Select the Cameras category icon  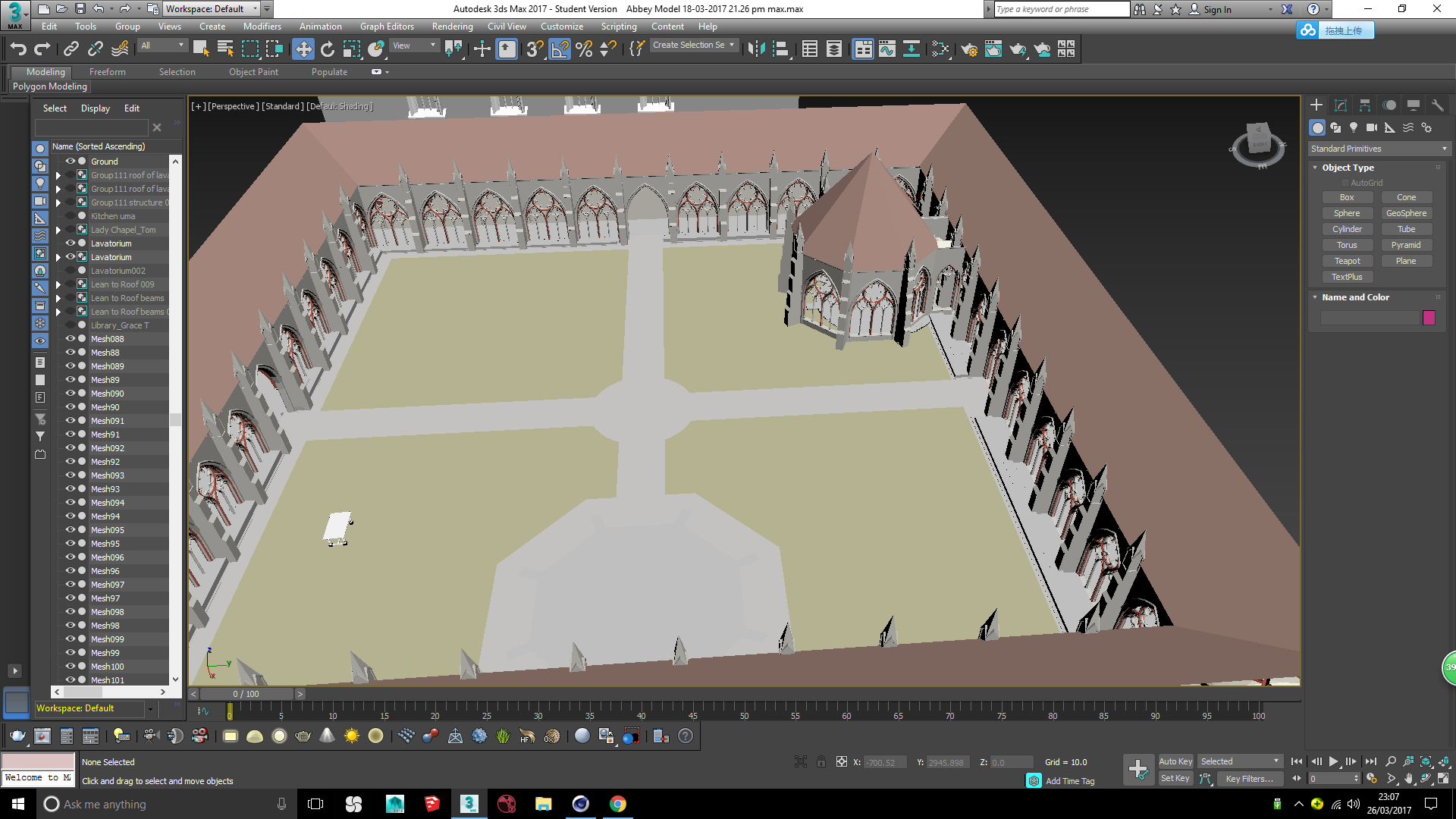click(1372, 127)
